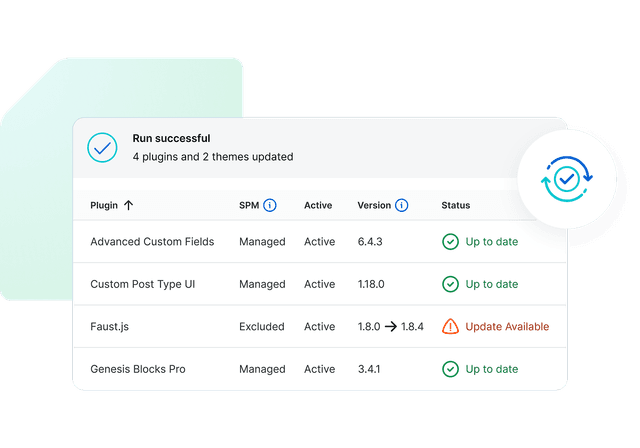Click Excluded in Faust.js row
The width and height of the screenshot is (640, 448).
point(262,326)
